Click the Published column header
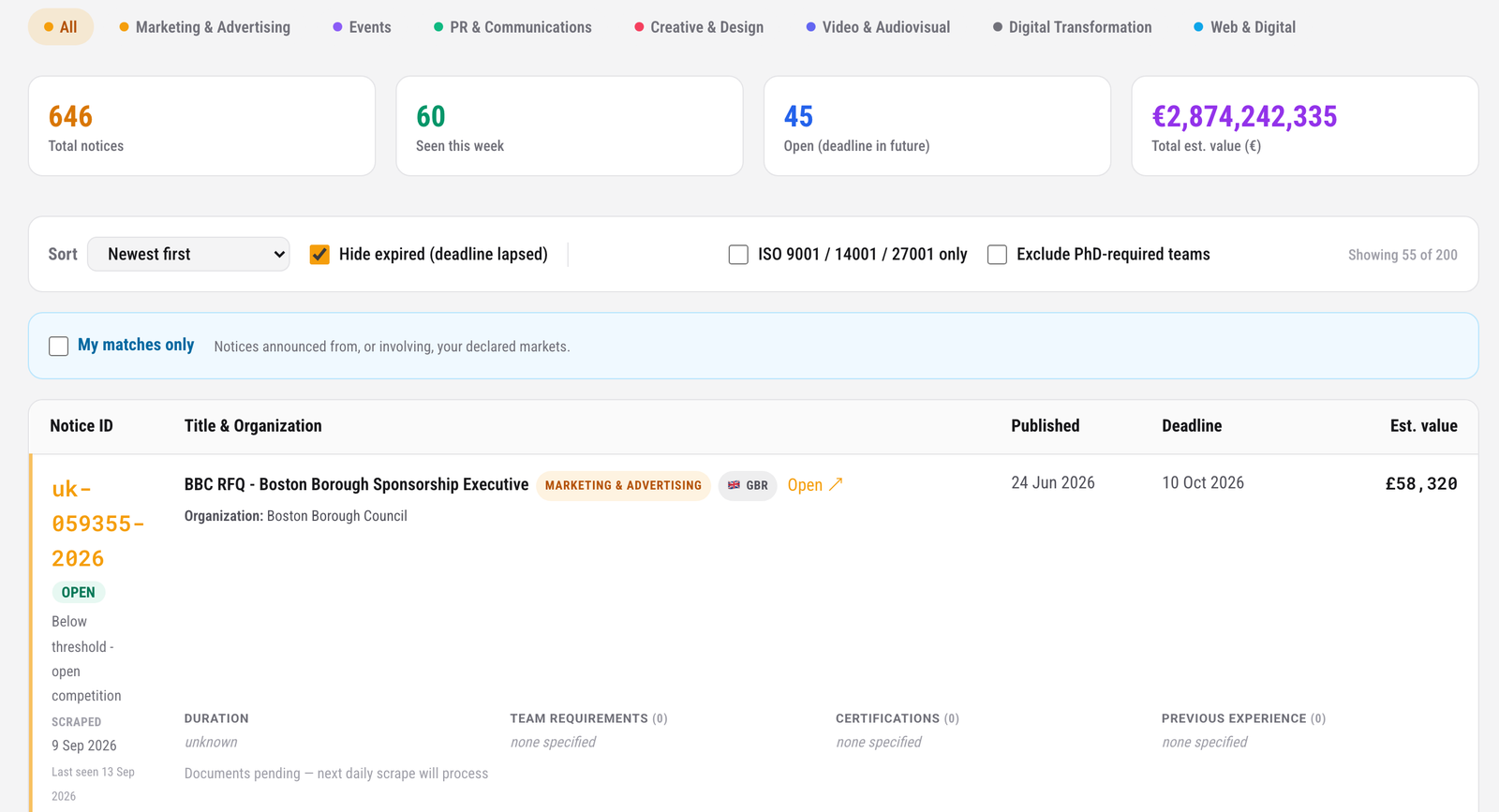 1045,425
